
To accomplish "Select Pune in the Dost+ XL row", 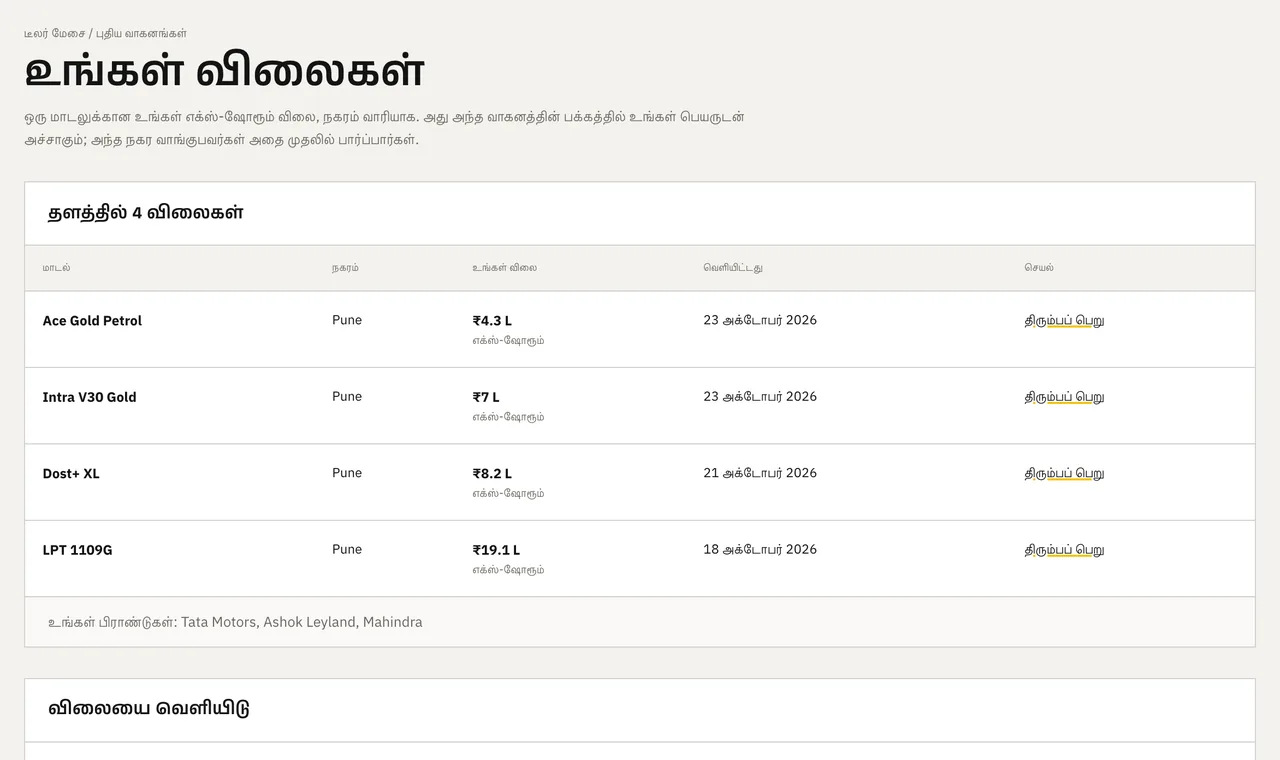I will [x=347, y=473].
